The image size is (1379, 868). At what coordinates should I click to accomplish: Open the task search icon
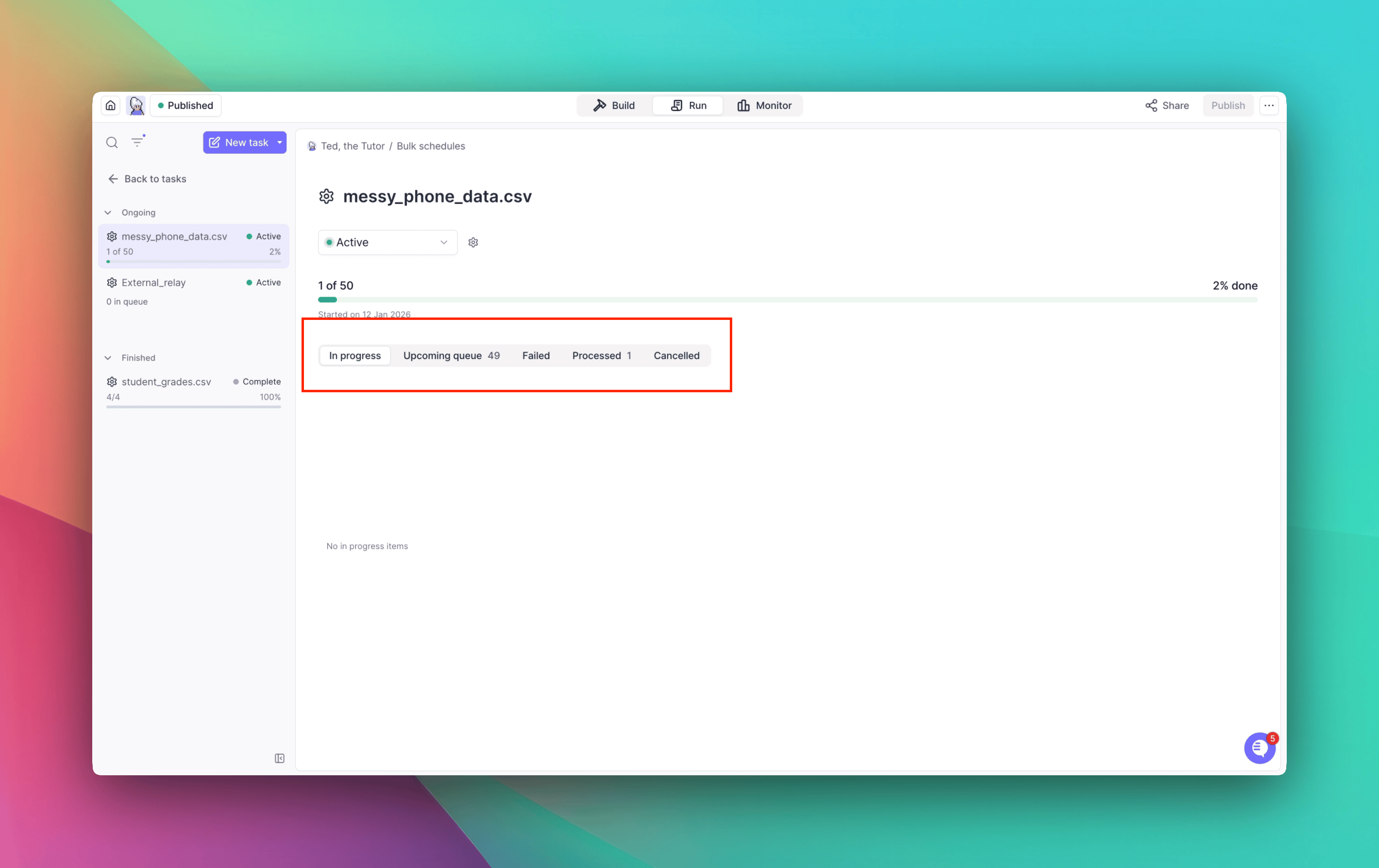(112, 143)
